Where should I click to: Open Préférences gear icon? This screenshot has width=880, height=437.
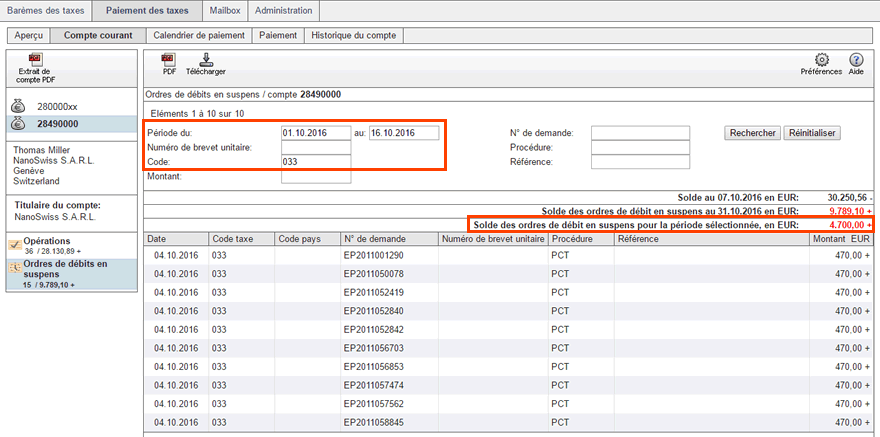(821, 65)
